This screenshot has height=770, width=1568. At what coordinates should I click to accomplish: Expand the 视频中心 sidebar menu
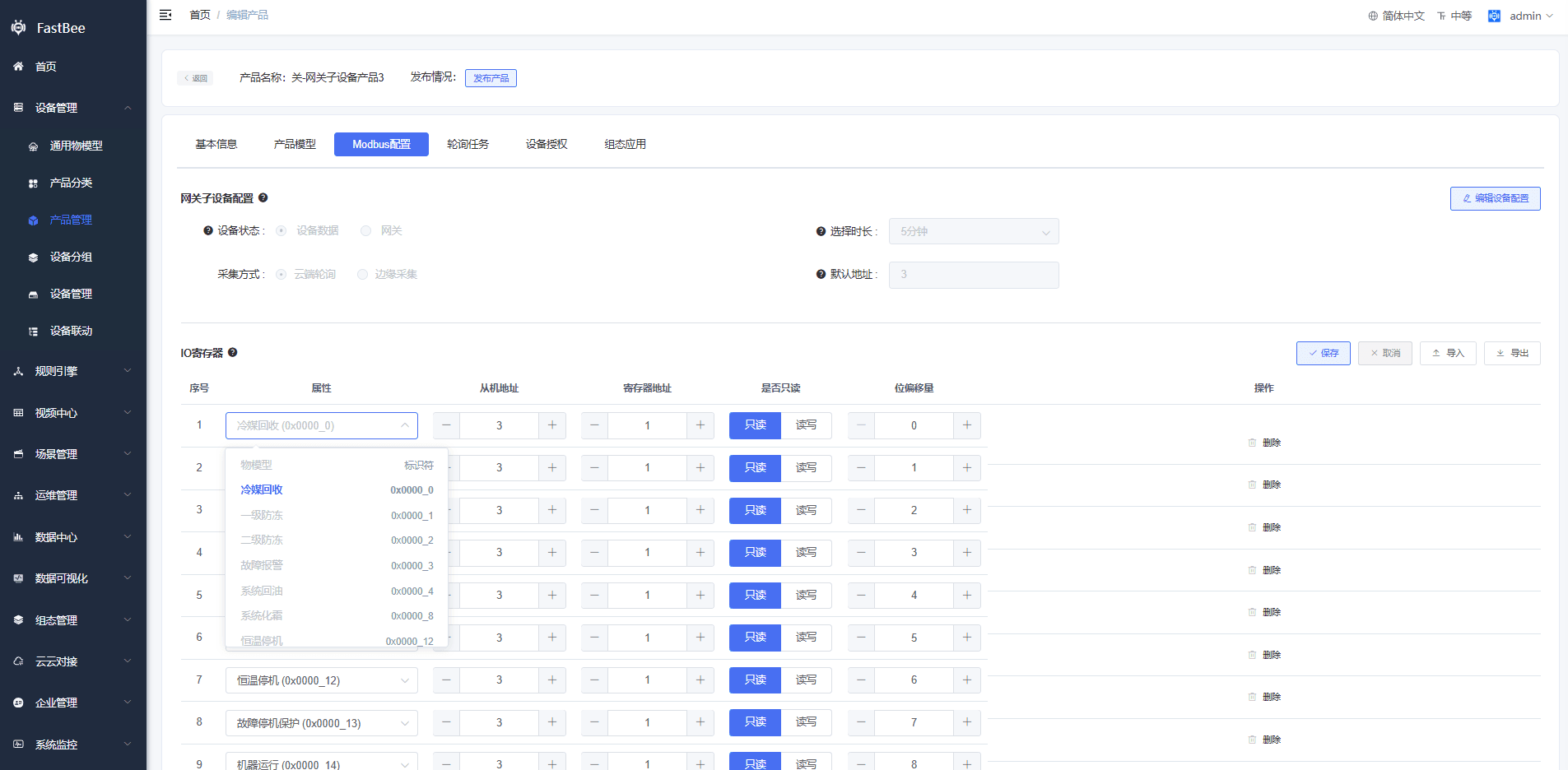[73, 413]
